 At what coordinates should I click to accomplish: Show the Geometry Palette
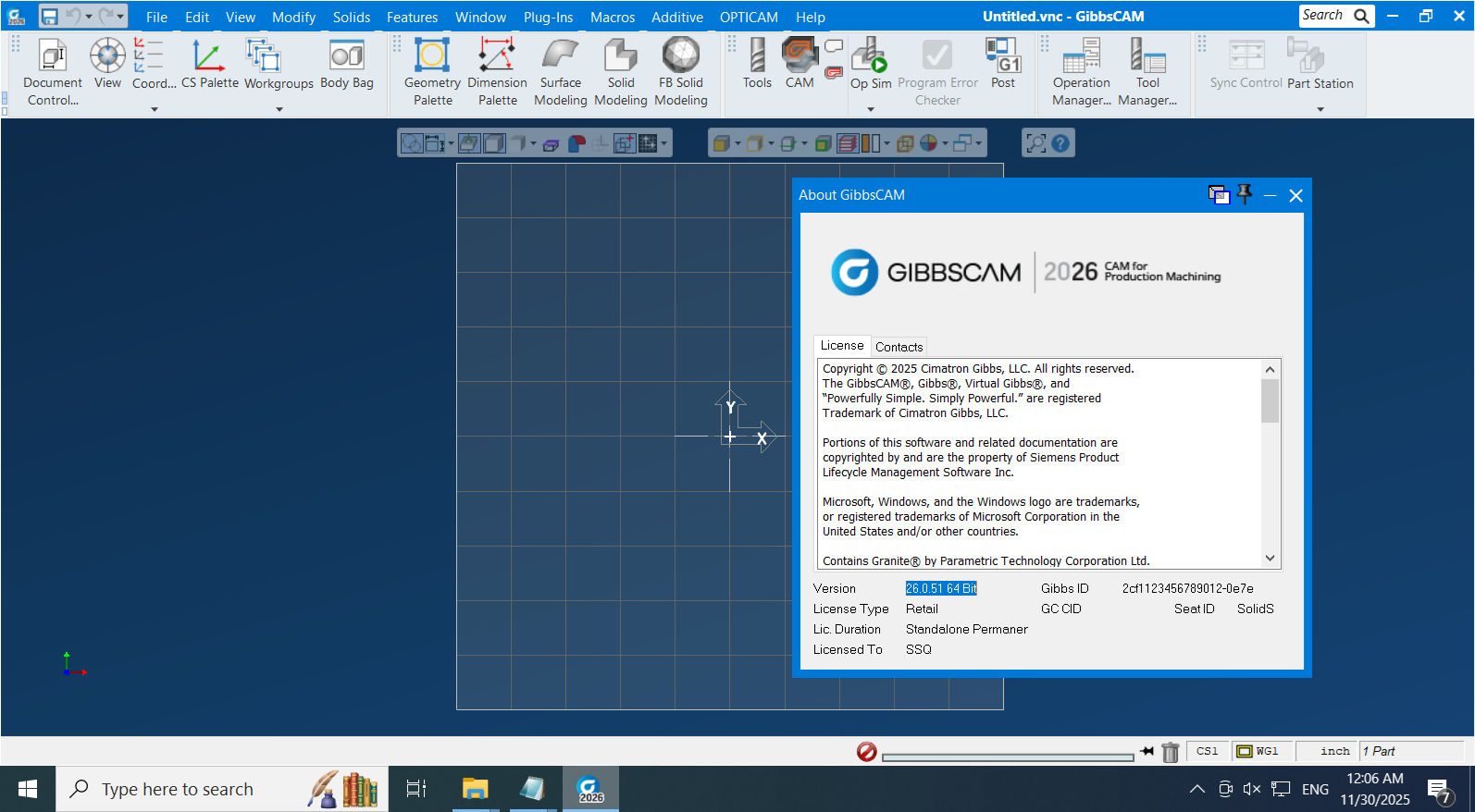432,72
